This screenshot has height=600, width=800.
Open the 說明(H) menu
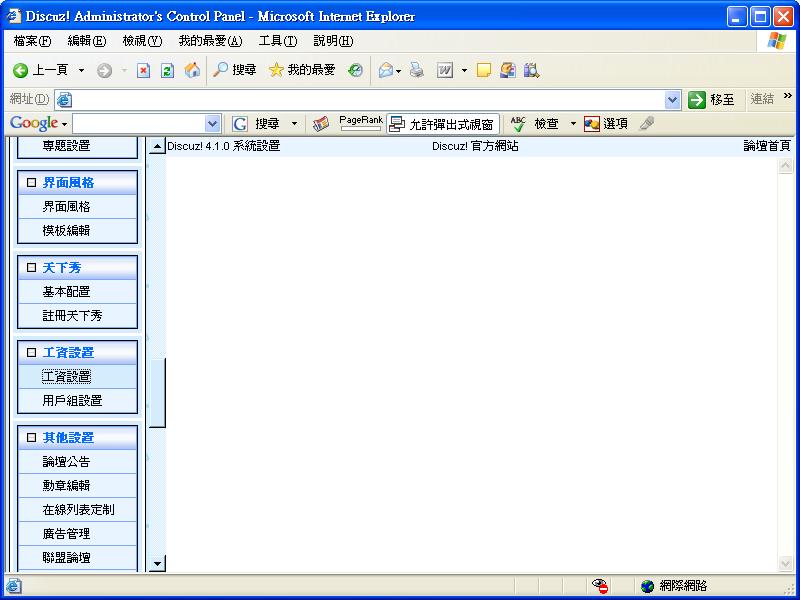[x=333, y=41]
